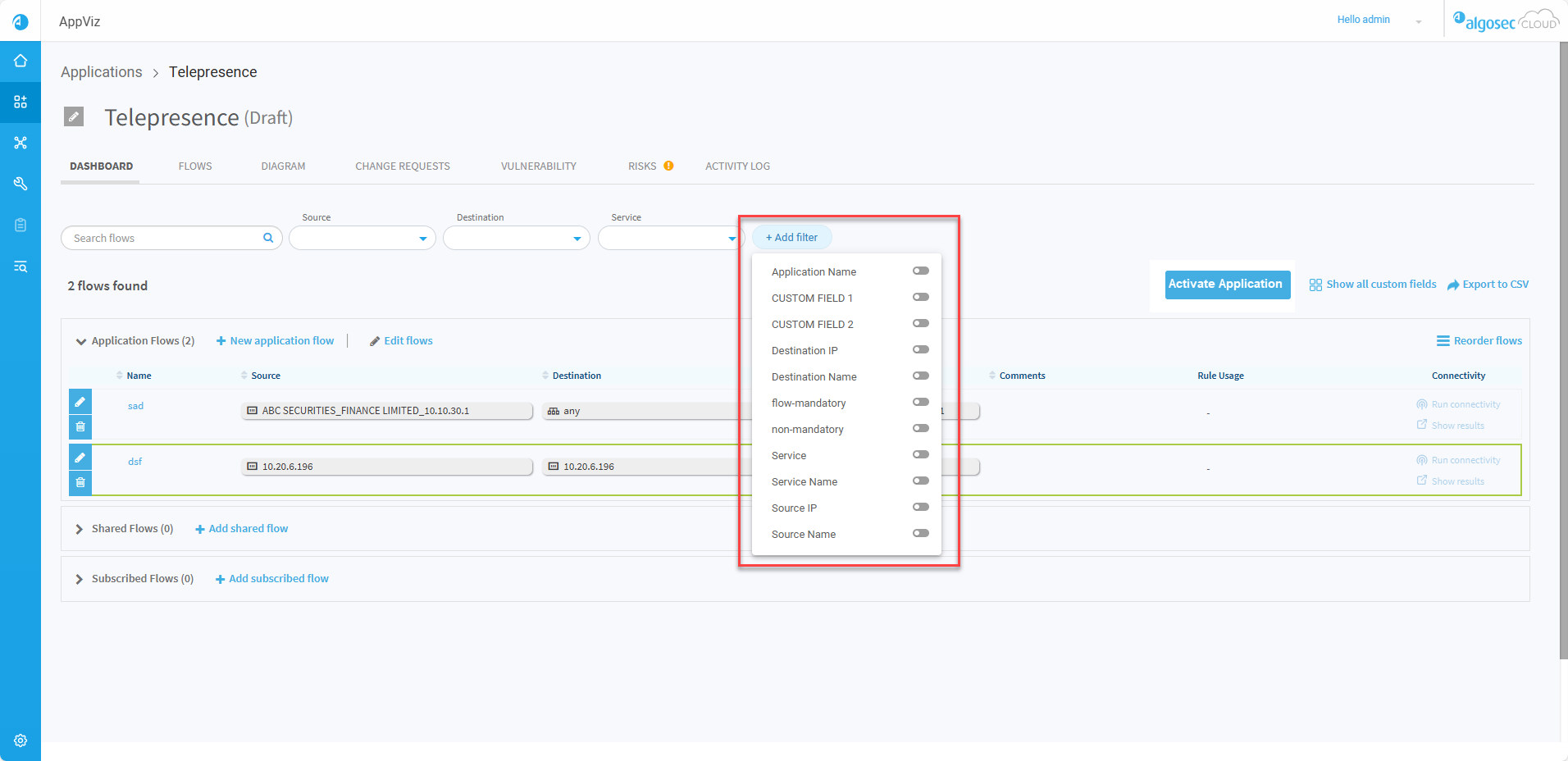This screenshot has width=1568, height=761.
Task: Click into the Search flows input field
Action: coord(164,239)
